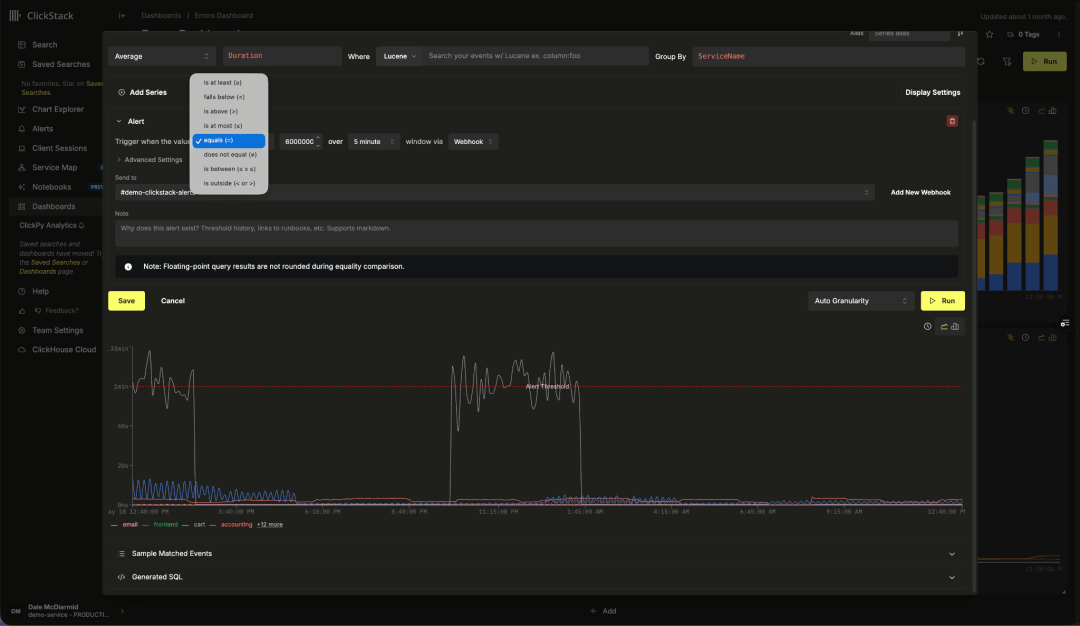The width and height of the screenshot is (1080, 626).
Task: Expand Advanced Settings section
Action: (149, 160)
